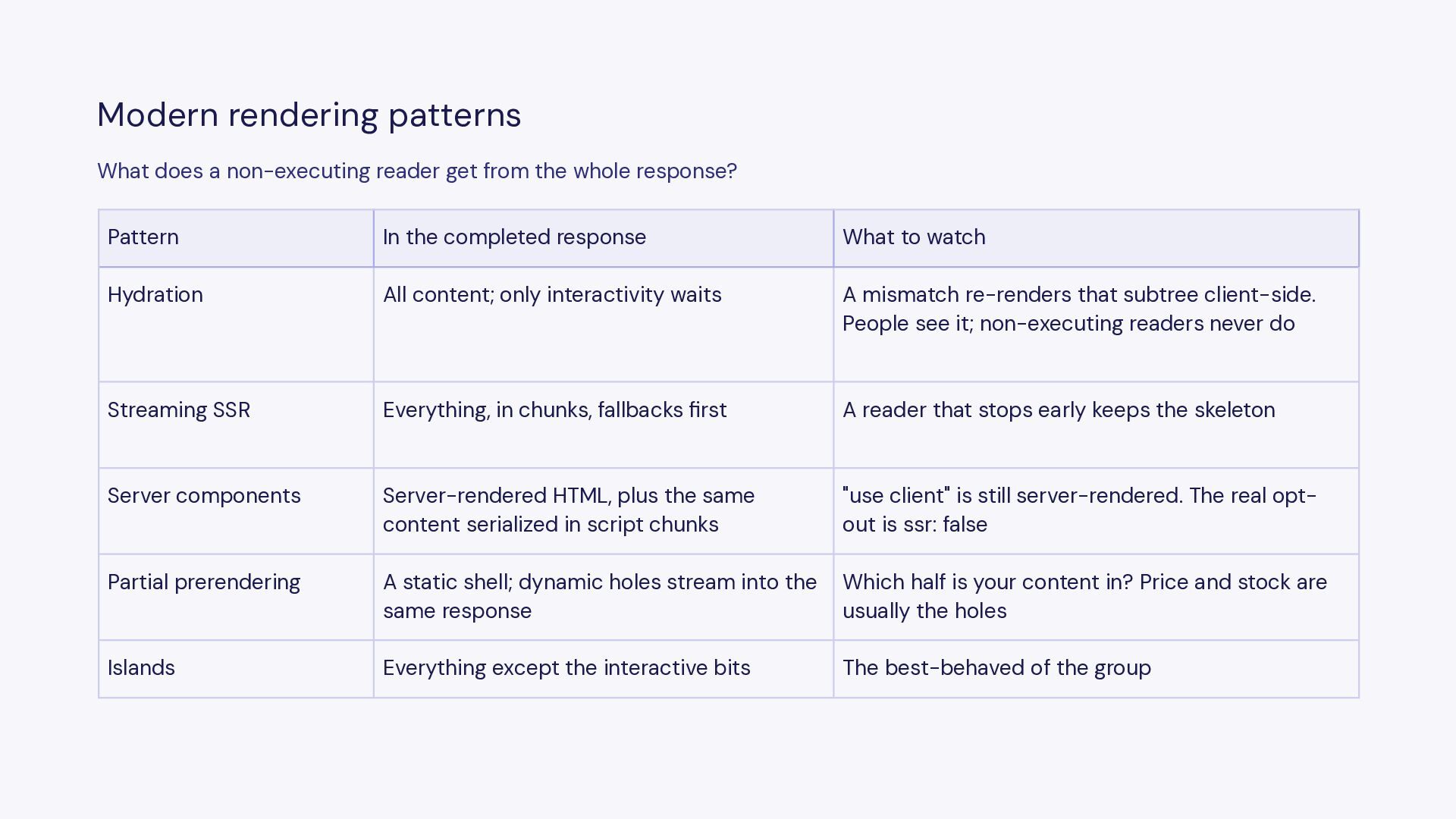Screen dimensions: 1456x819
Task: Click the 'Pattern' column header
Action: (236, 238)
